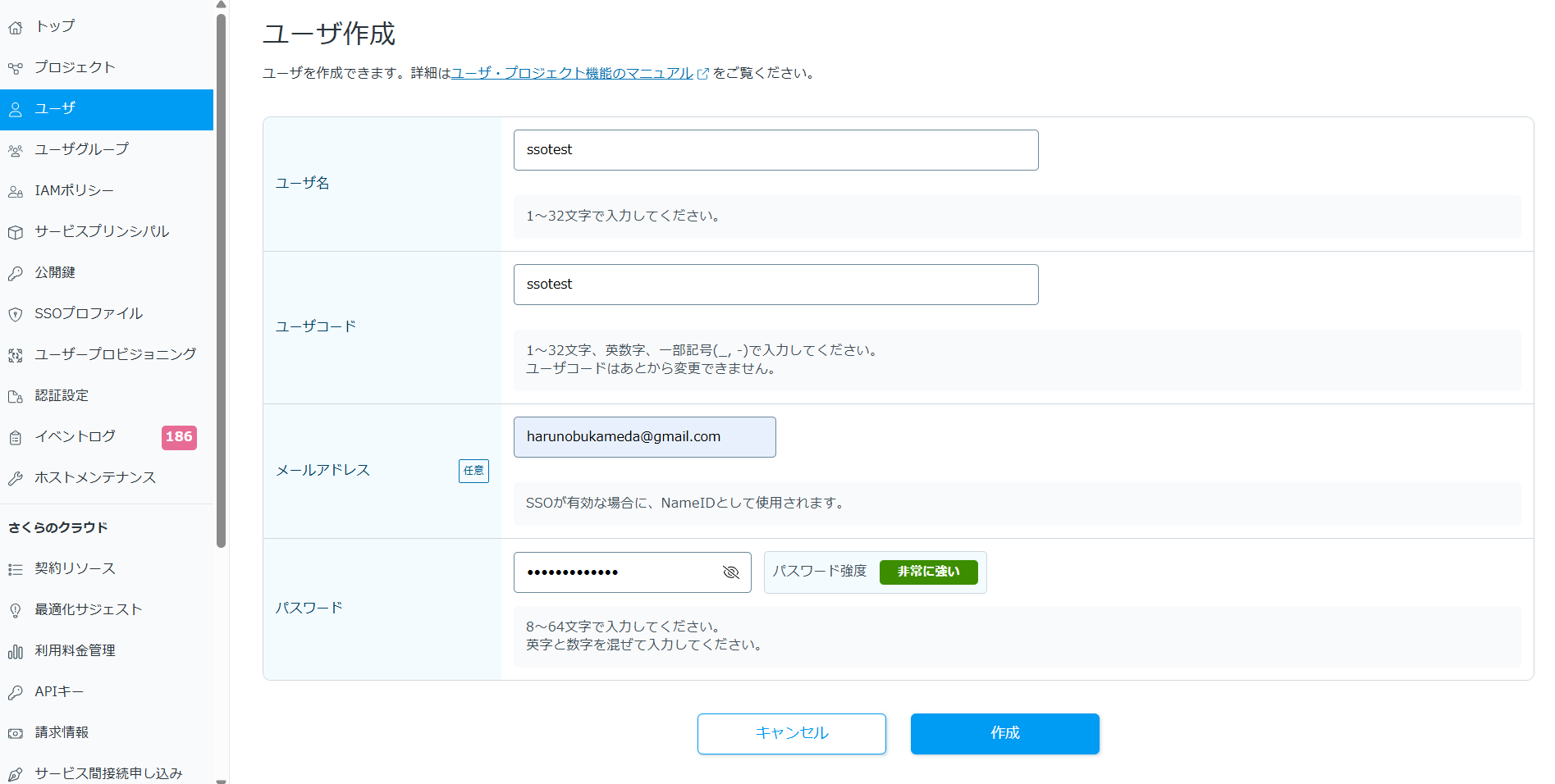Focus the メールアドレス input field
Image resolution: width=1555 pixels, height=784 pixels.
click(x=644, y=437)
